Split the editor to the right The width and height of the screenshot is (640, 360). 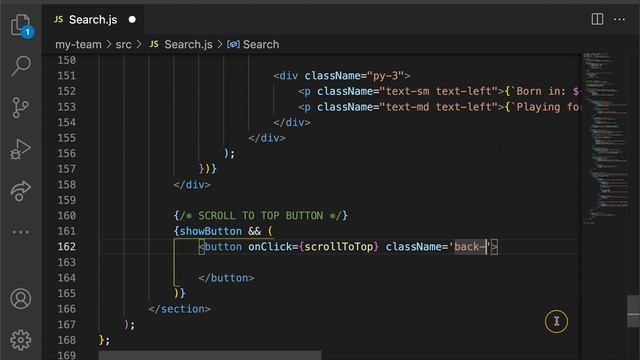pos(597,19)
